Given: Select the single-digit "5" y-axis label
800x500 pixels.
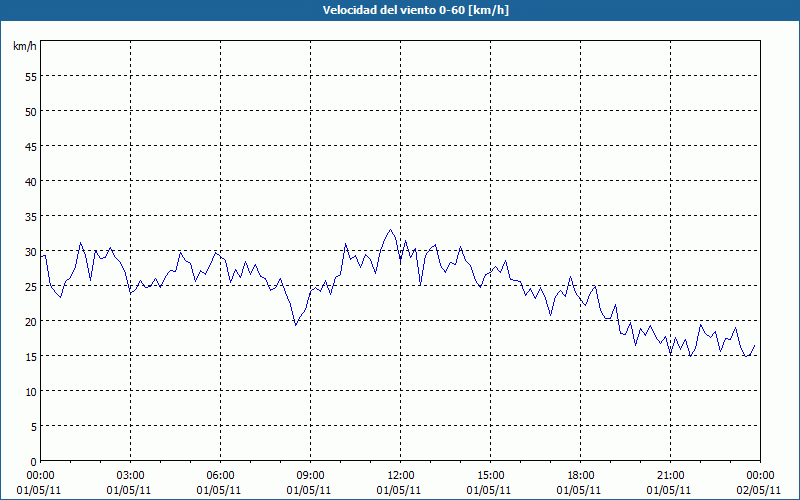Looking at the screenshot, I should [x=34, y=427].
